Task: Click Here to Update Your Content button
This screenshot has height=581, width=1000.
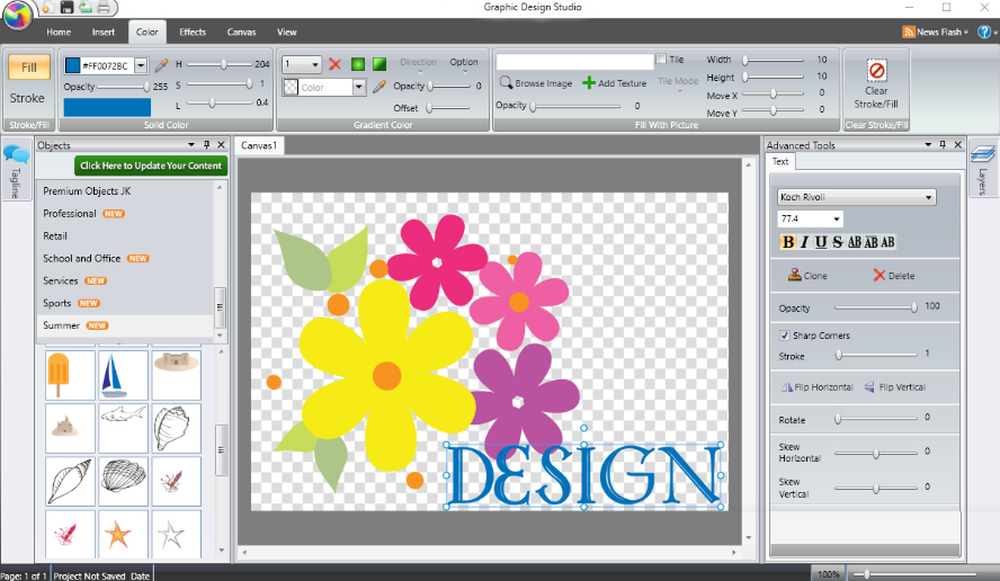Action: [151, 165]
